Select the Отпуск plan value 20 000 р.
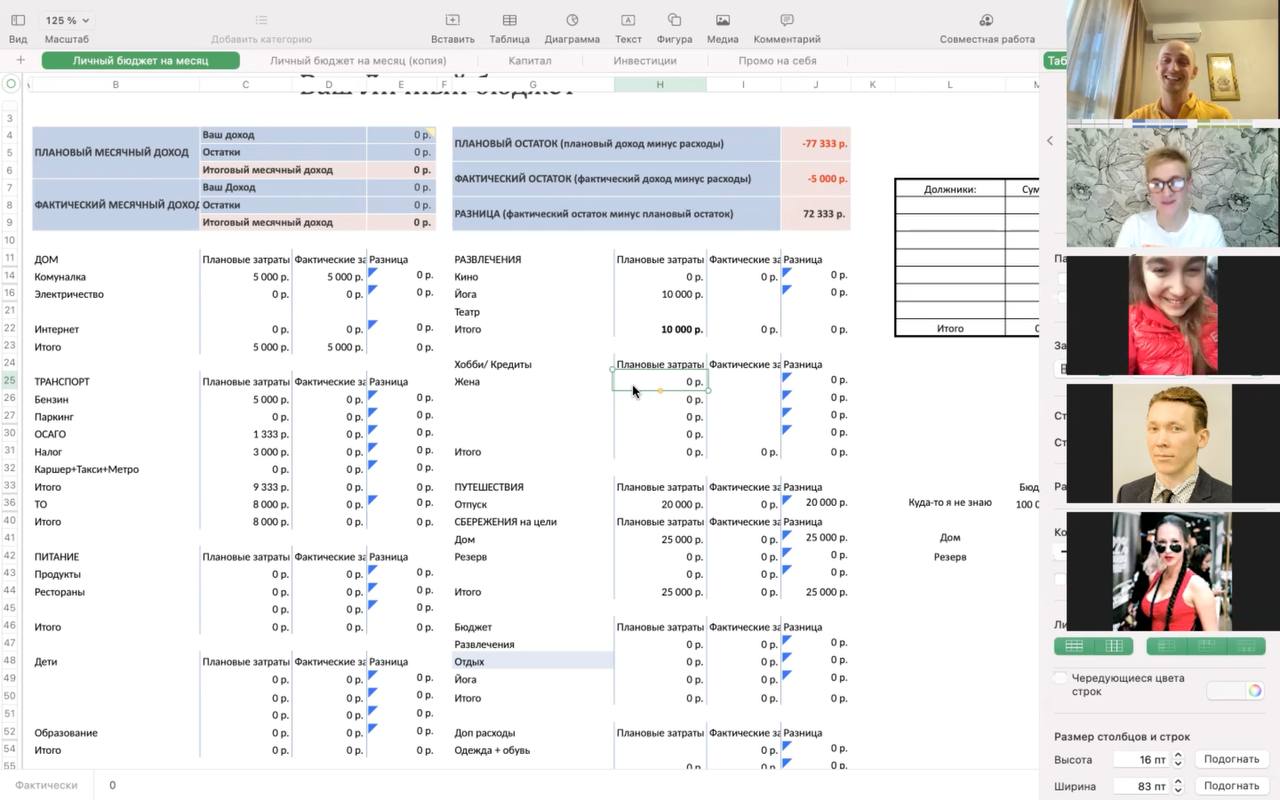Screen dimensions: 1280x800 pos(660,504)
